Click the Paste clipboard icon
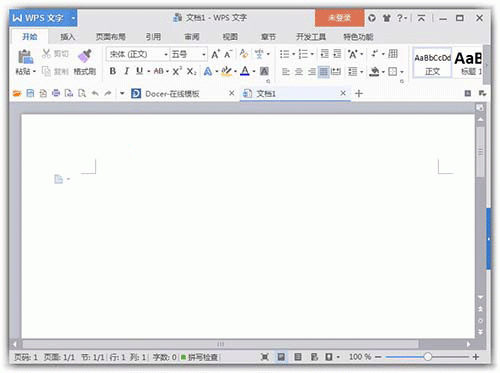 (25, 57)
